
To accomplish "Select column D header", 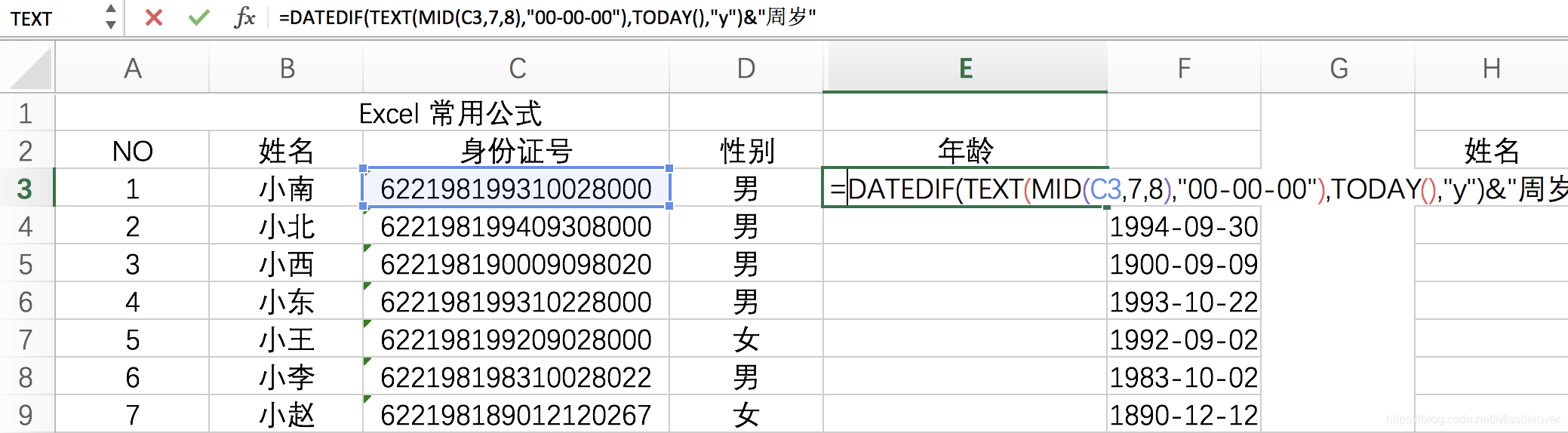I will point(746,69).
